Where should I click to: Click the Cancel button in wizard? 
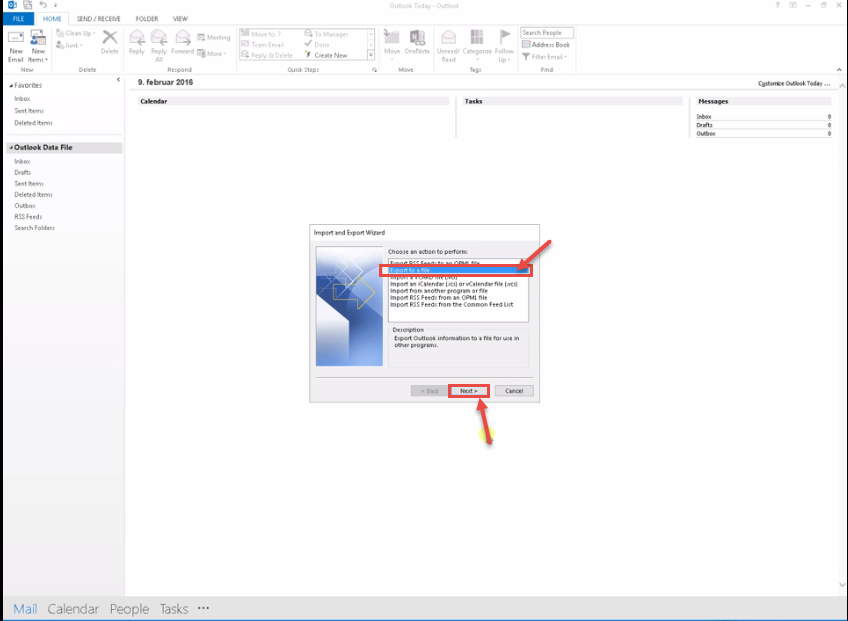(514, 391)
